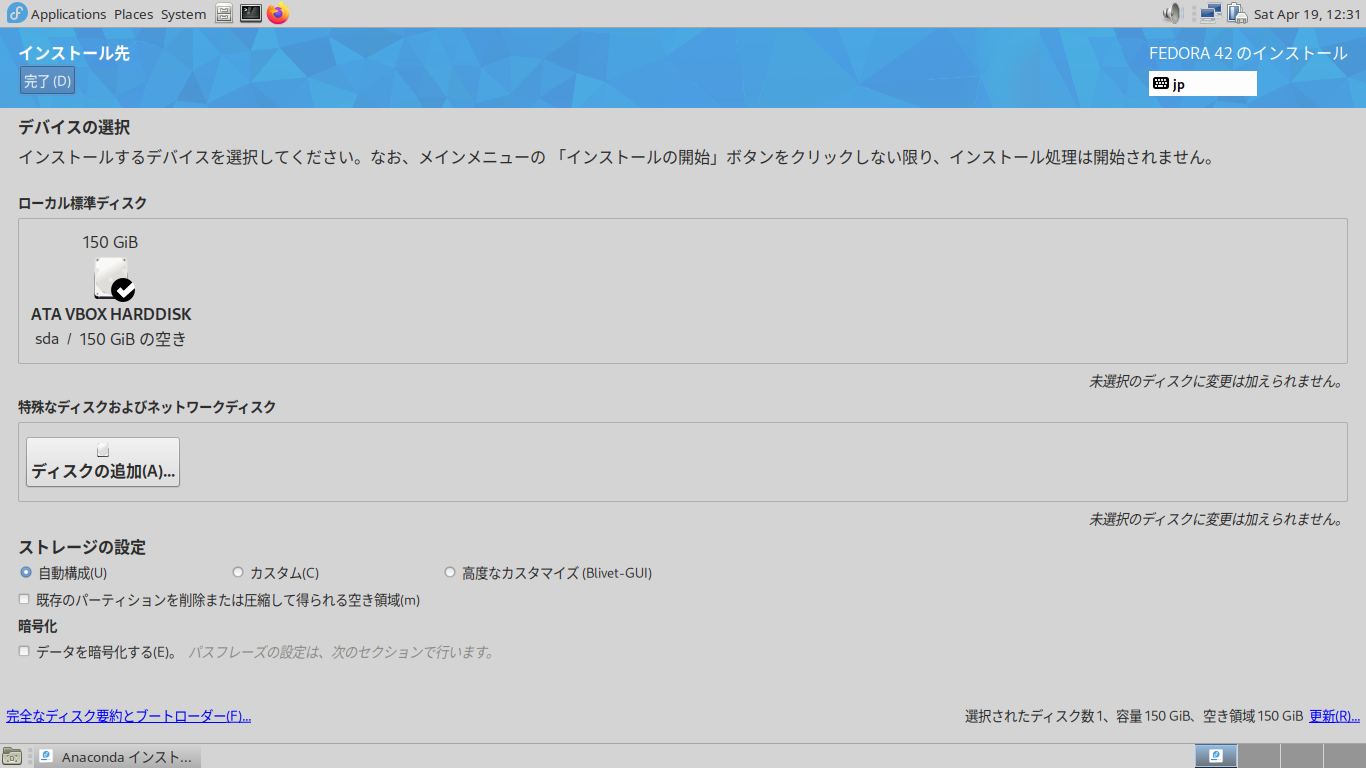Viewport: 1366px width, 768px height.
Task: Click the パスフレーズの設定 hint text
Action: [342, 652]
